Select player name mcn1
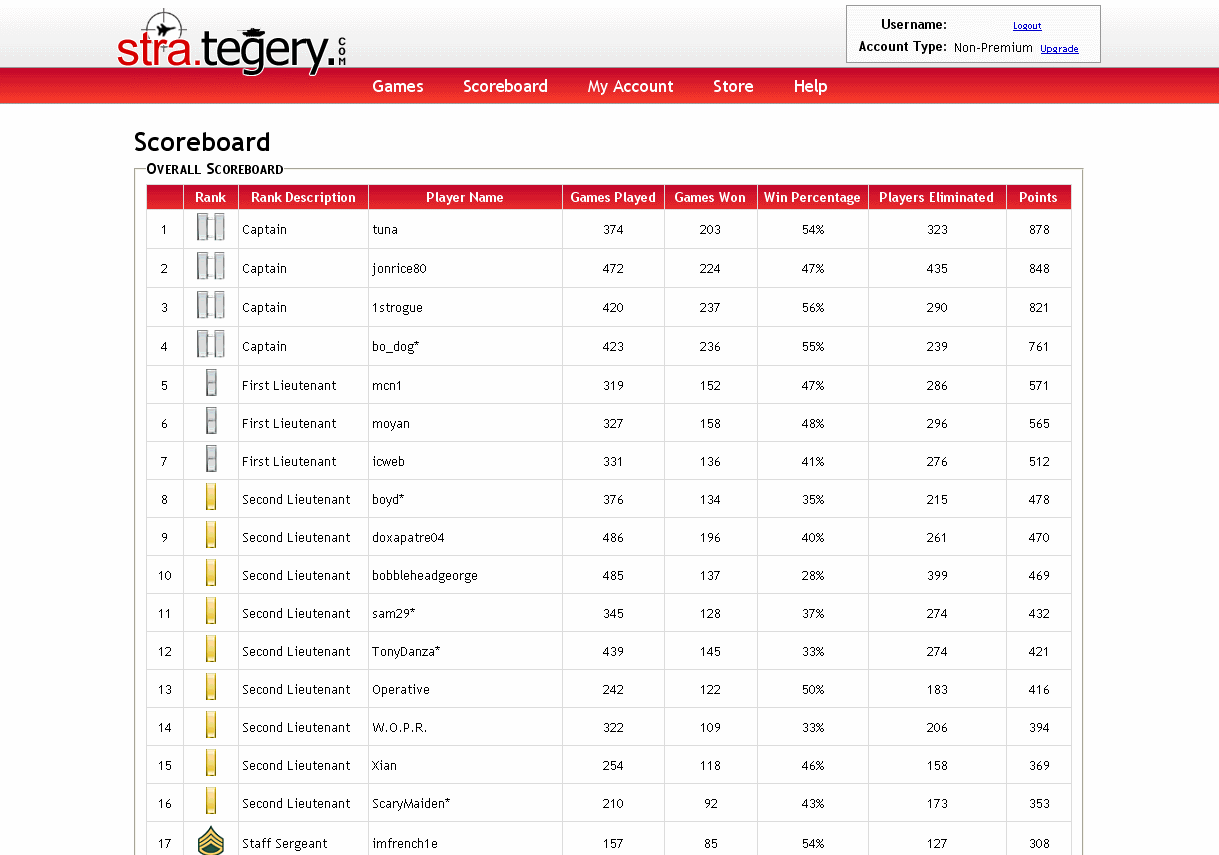The width and height of the screenshot is (1219, 855). pos(387,385)
